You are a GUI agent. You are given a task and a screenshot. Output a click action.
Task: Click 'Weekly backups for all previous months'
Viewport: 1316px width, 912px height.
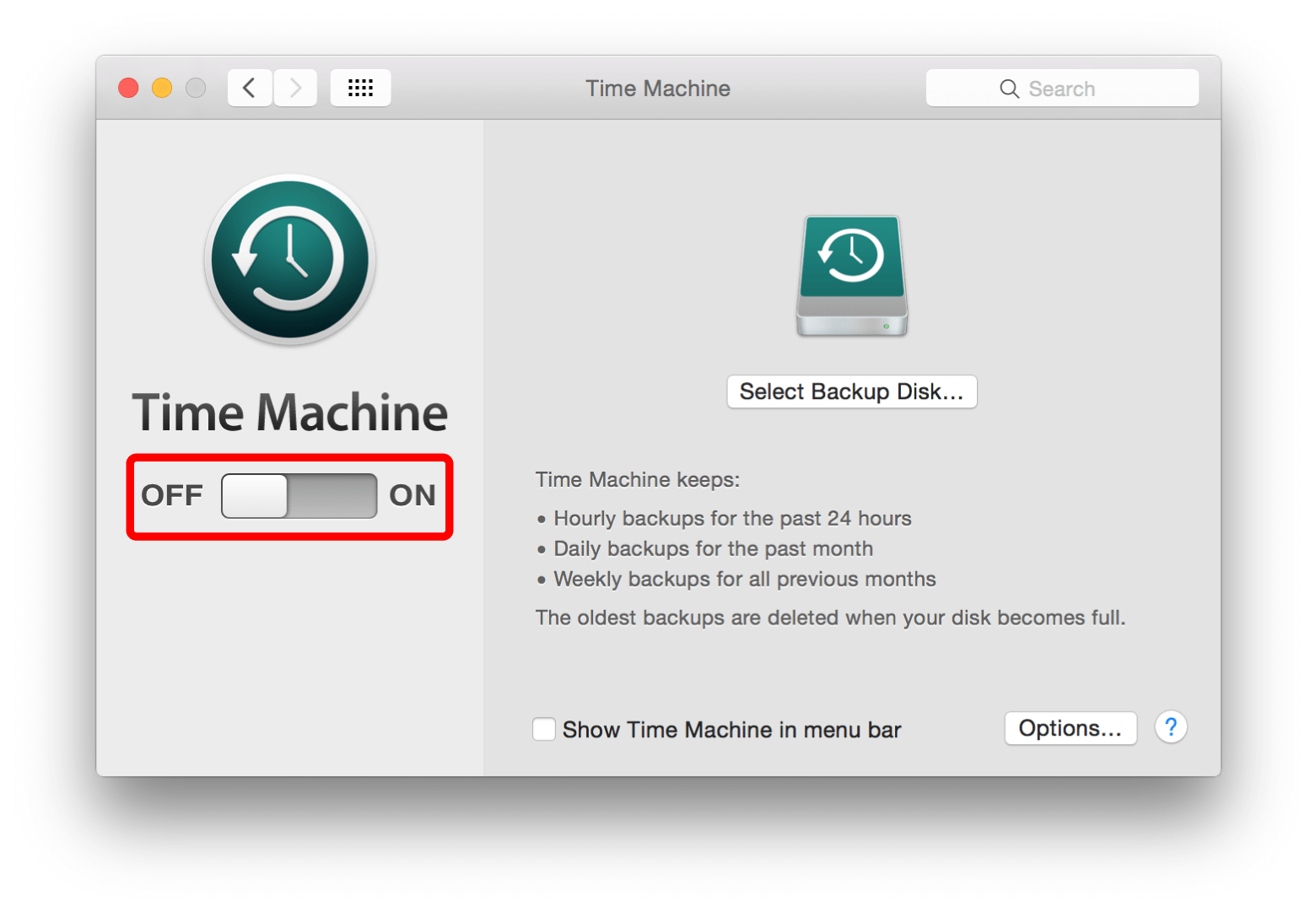coord(745,579)
